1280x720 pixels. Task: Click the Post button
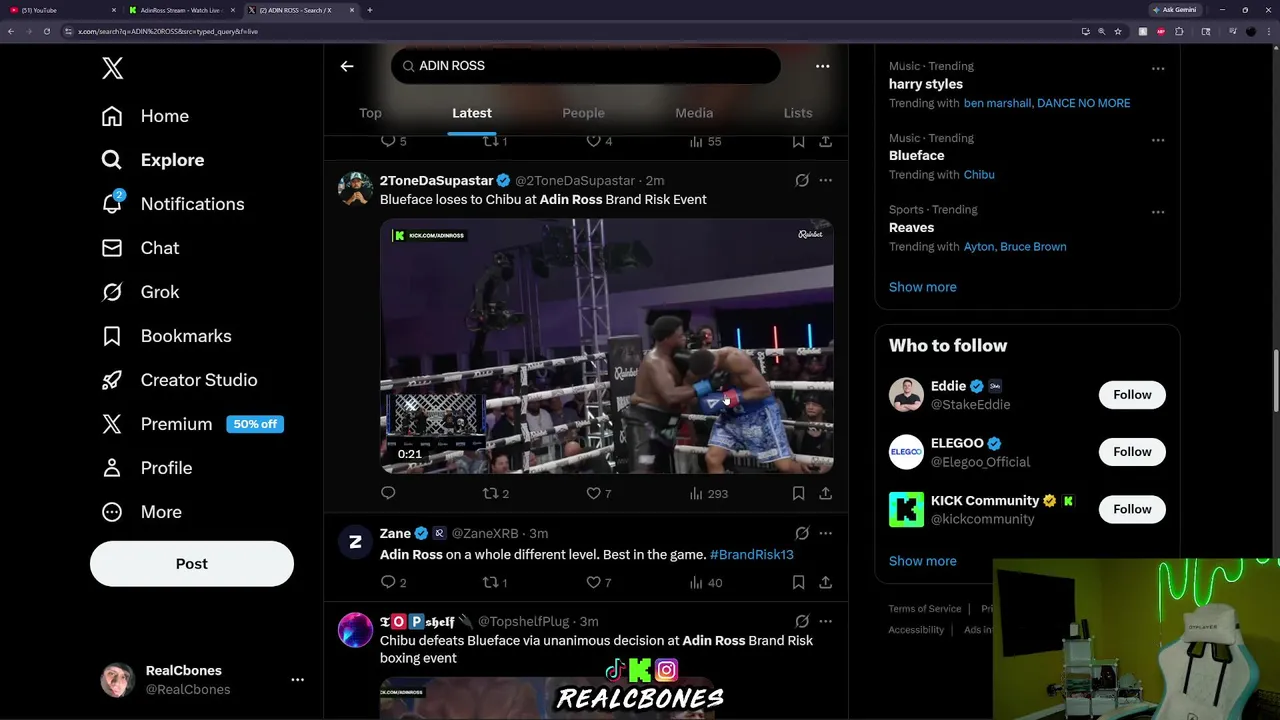[x=192, y=564]
